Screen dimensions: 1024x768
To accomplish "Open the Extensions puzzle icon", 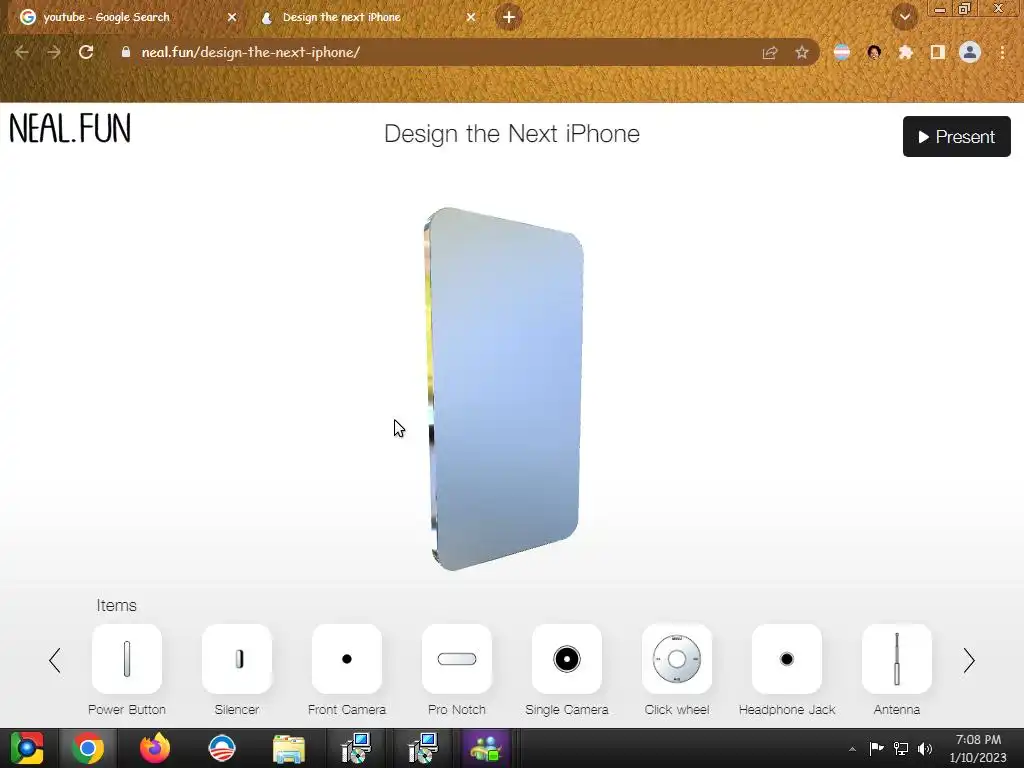I will coord(906,52).
